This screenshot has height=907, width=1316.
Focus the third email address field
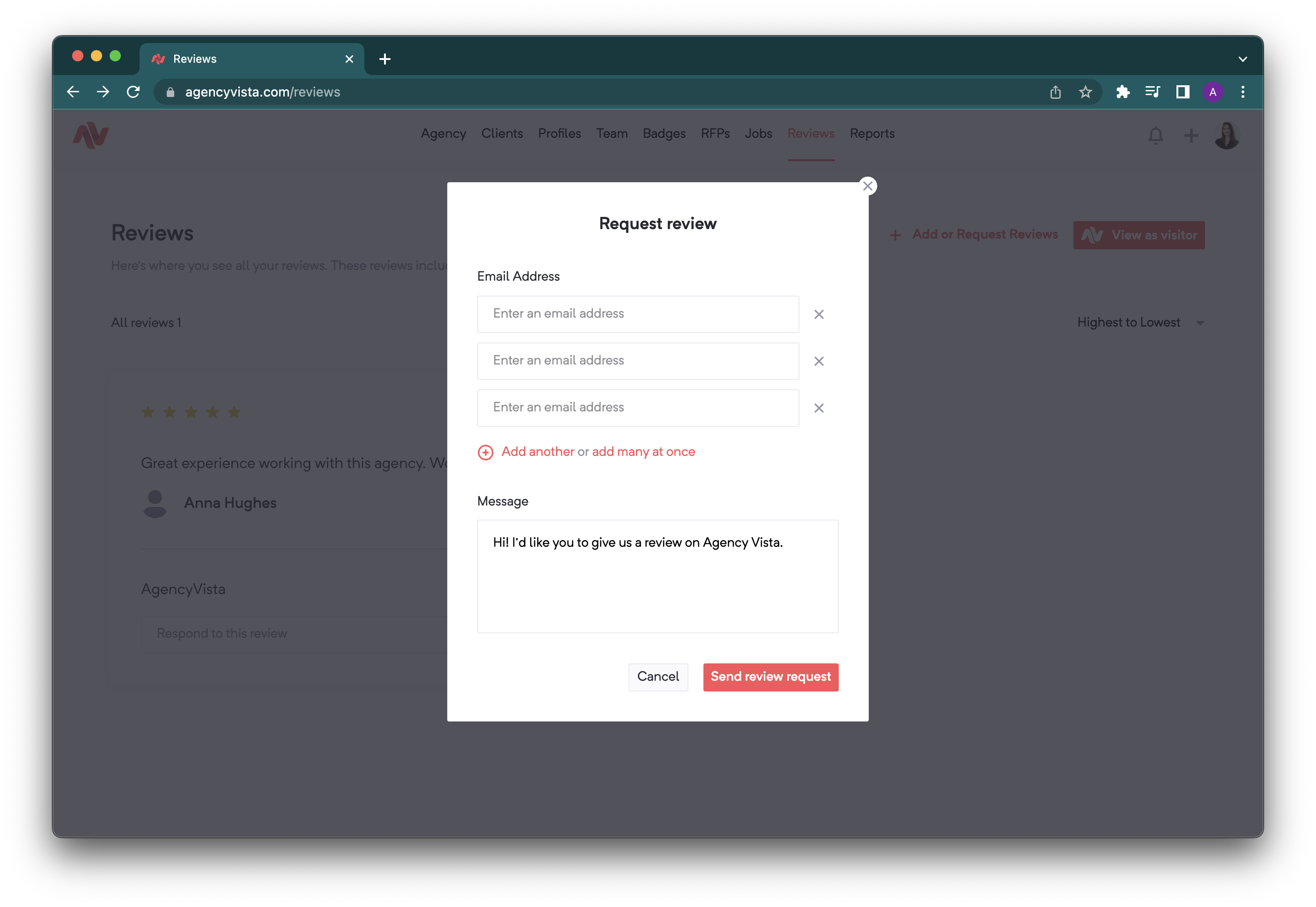(x=637, y=408)
